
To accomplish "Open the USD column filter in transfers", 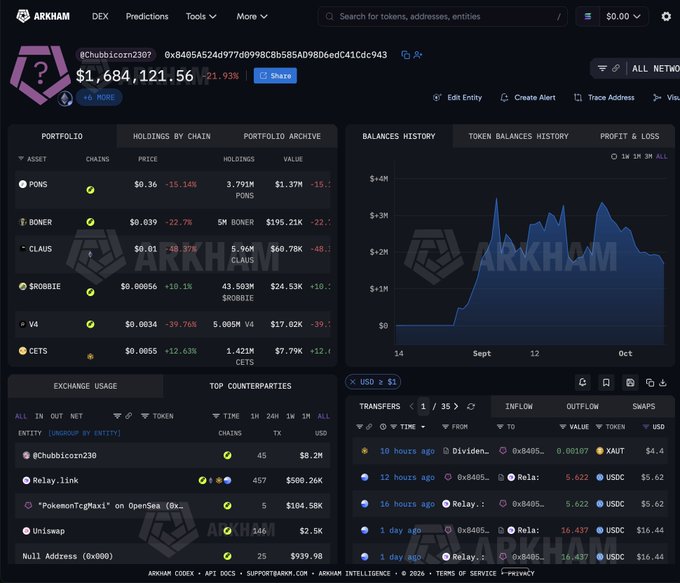I will click(654, 427).
